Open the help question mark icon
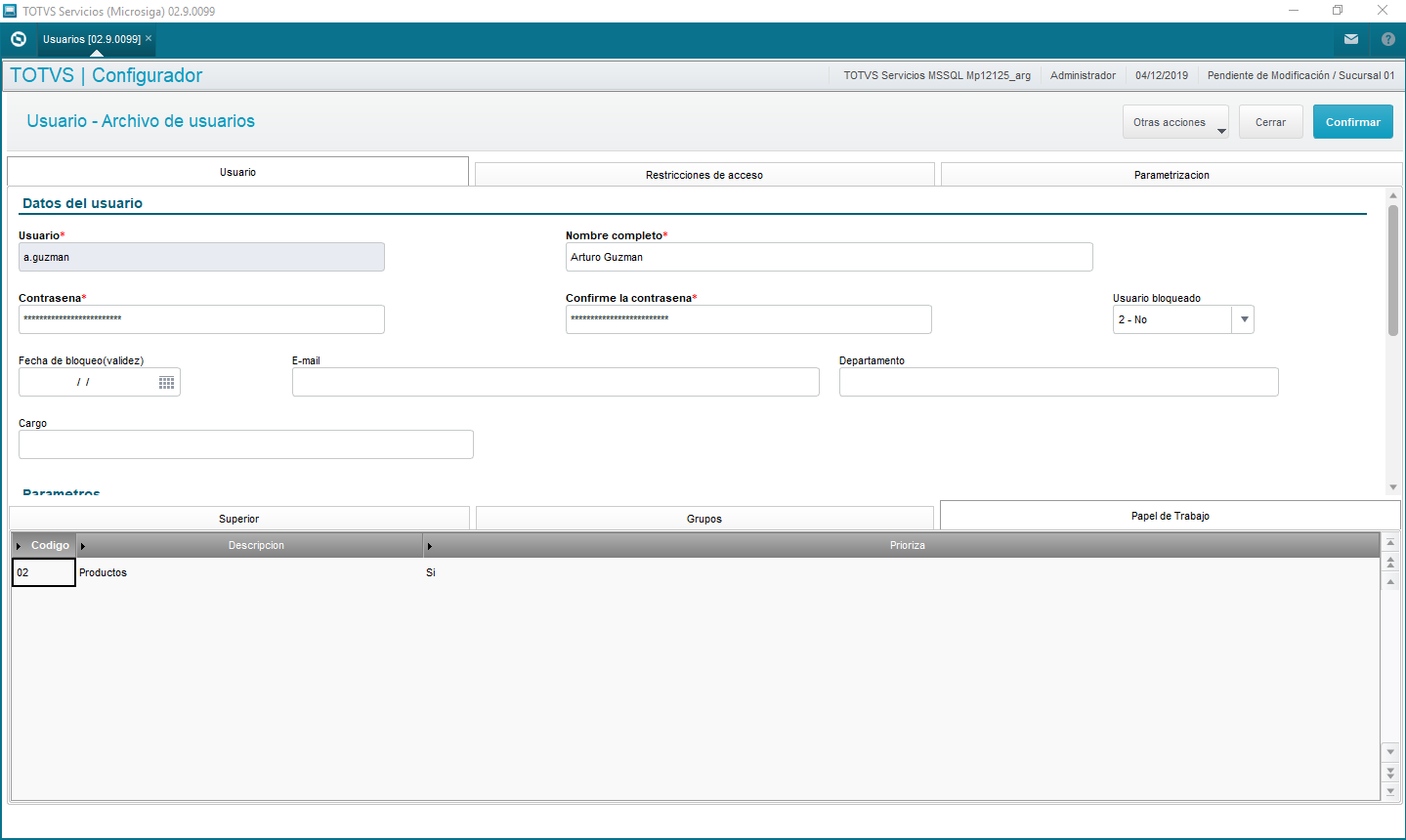 1388,39
